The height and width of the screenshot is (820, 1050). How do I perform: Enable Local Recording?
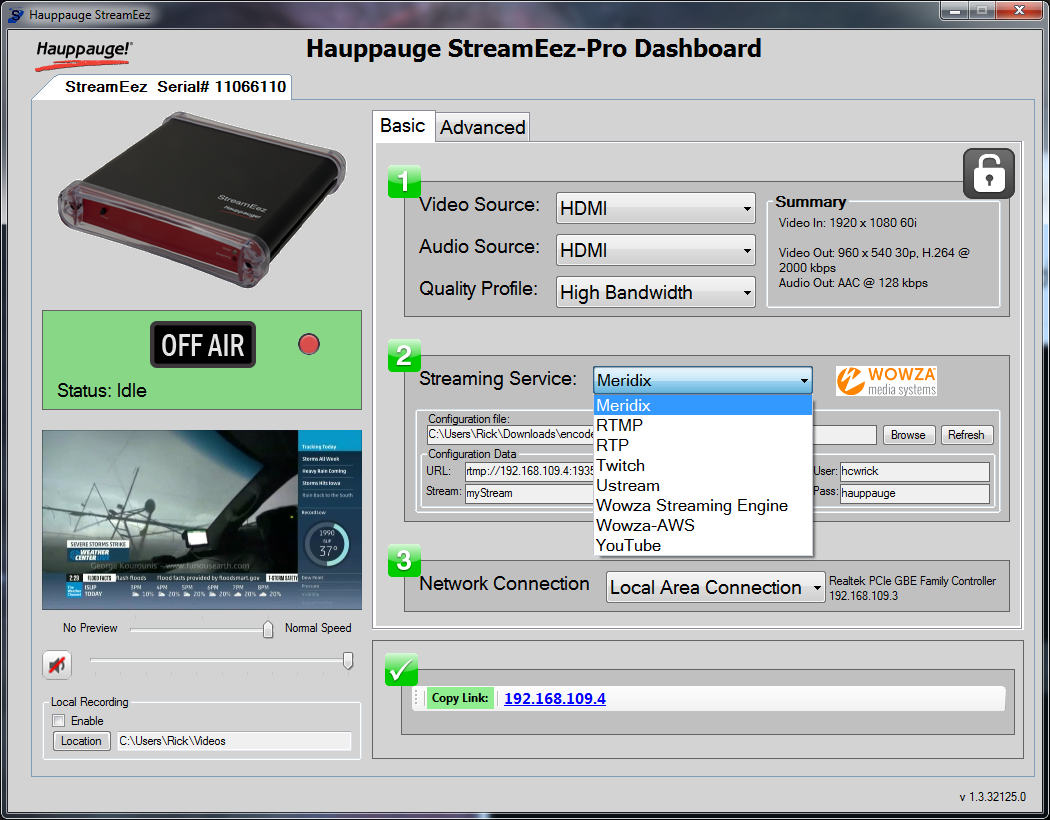(x=58, y=720)
